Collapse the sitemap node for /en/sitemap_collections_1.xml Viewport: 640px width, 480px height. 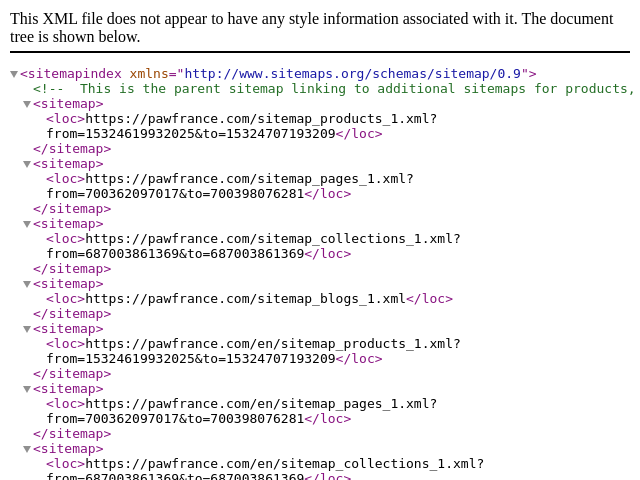point(27,449)
